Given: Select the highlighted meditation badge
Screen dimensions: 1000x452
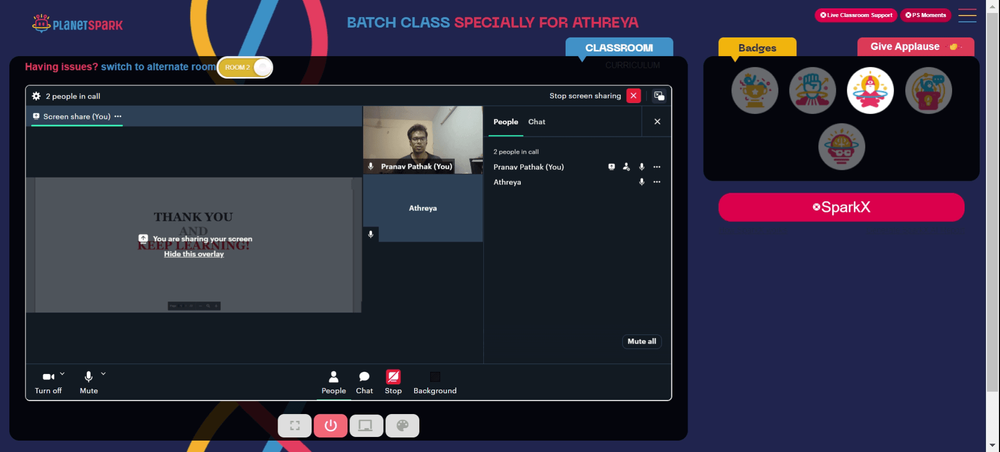Looking at the screenshot, I should [x=870, y=91].
